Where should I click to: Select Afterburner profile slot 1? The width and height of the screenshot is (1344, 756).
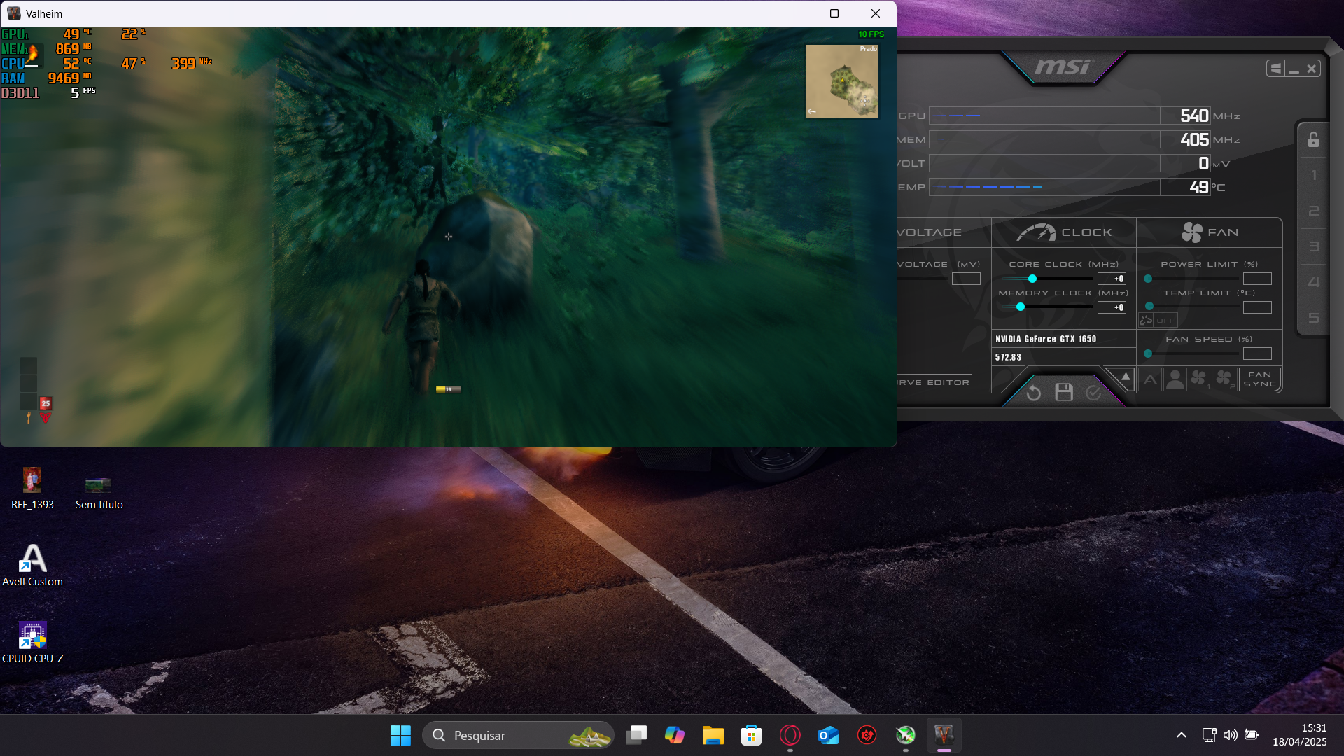coord(1314,176)
